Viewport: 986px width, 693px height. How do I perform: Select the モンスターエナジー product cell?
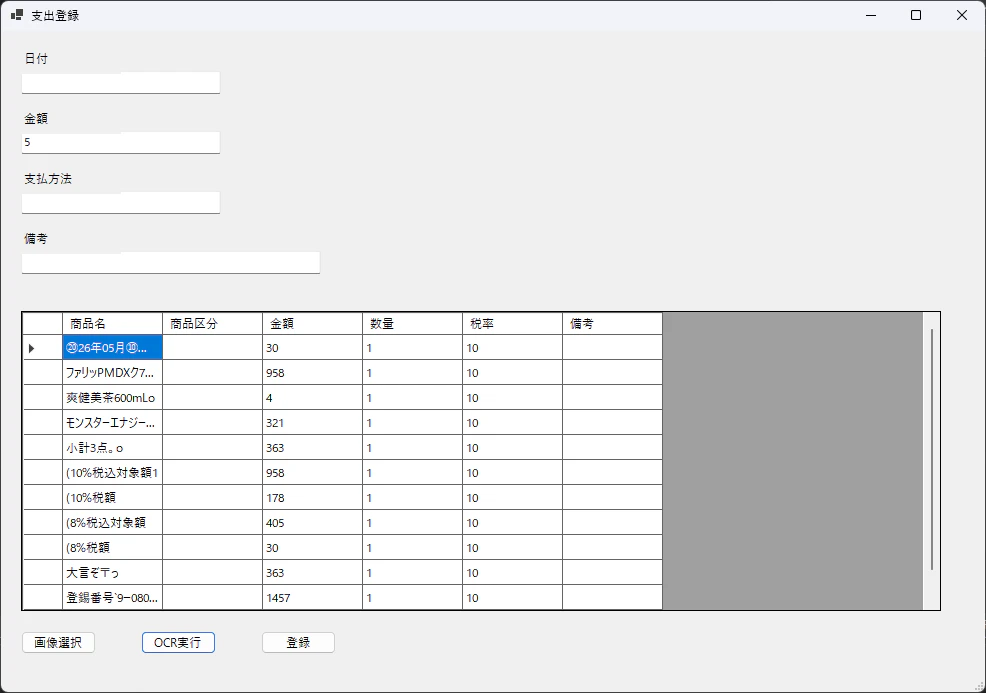pos(113,423)
